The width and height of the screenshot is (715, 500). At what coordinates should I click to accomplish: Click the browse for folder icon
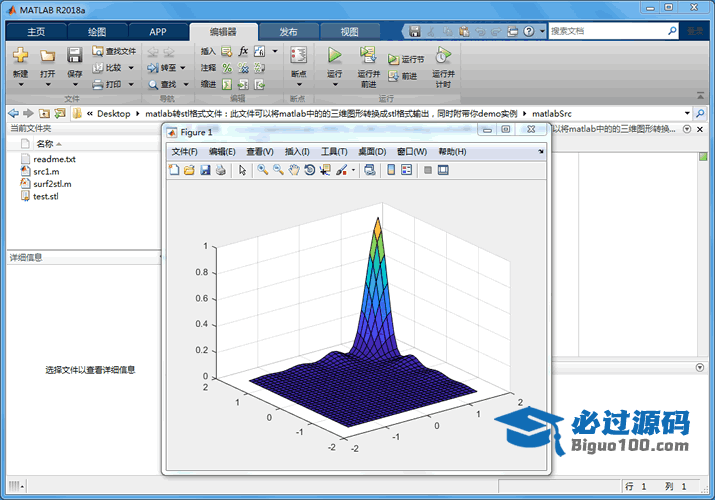pos(60,113)
